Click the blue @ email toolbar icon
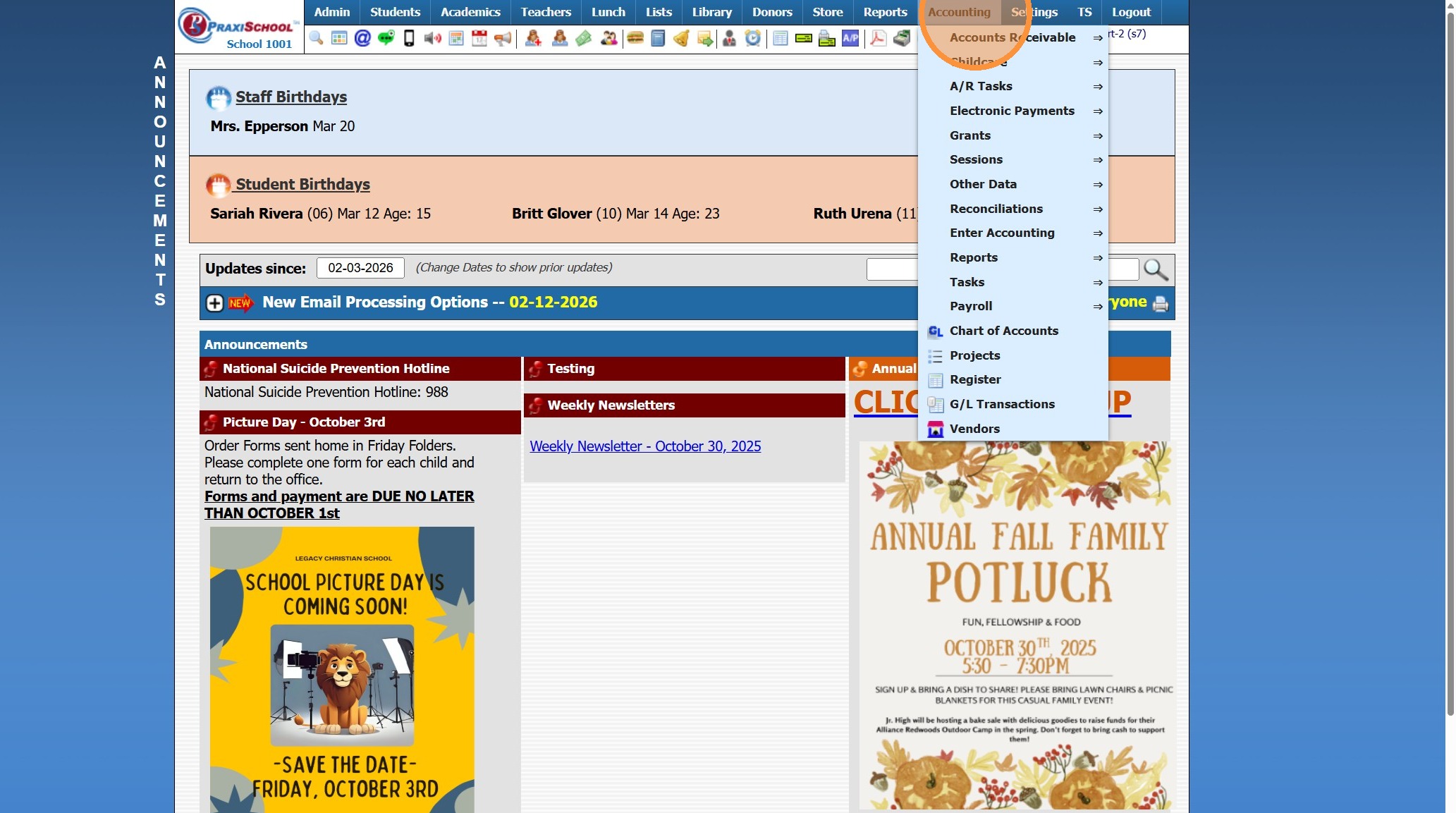1456x813 pixels. [x=362, y=38]
